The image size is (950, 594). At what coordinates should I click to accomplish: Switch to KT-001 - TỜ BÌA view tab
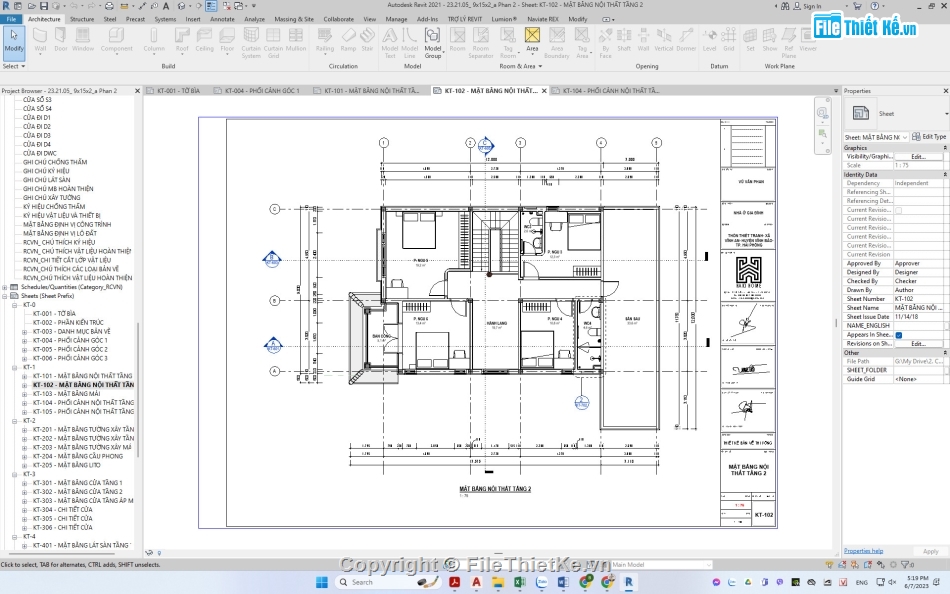178,90
